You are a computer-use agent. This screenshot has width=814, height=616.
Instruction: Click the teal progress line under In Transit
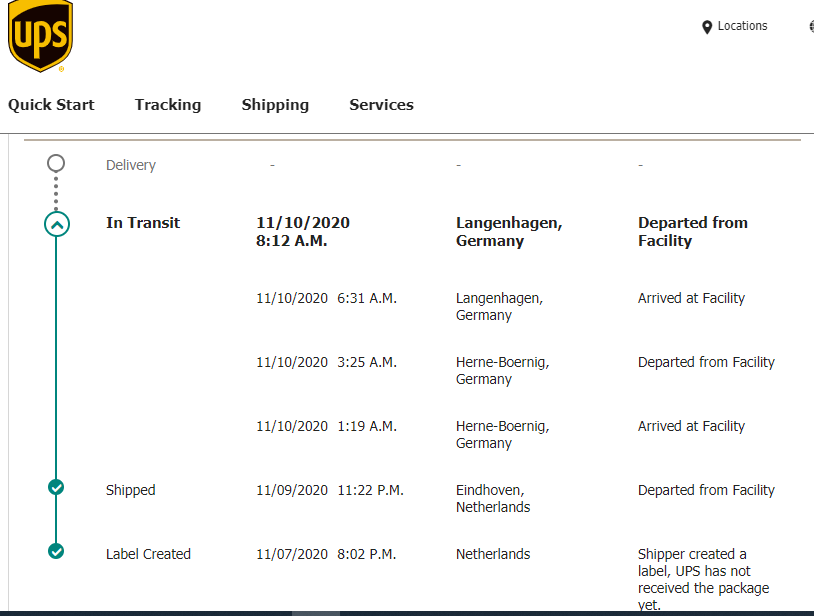coord(56,358)
